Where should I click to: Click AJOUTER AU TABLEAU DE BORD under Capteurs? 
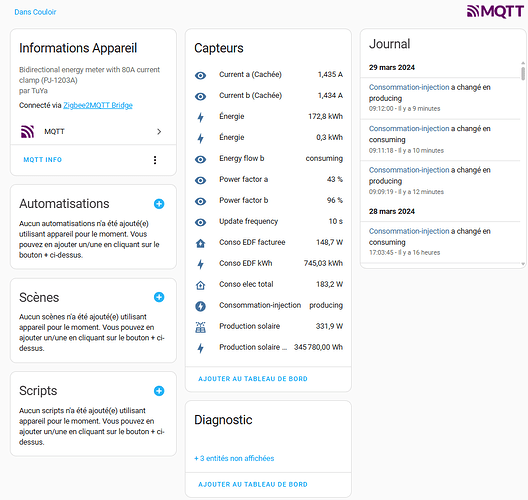[x=253, y=379]
